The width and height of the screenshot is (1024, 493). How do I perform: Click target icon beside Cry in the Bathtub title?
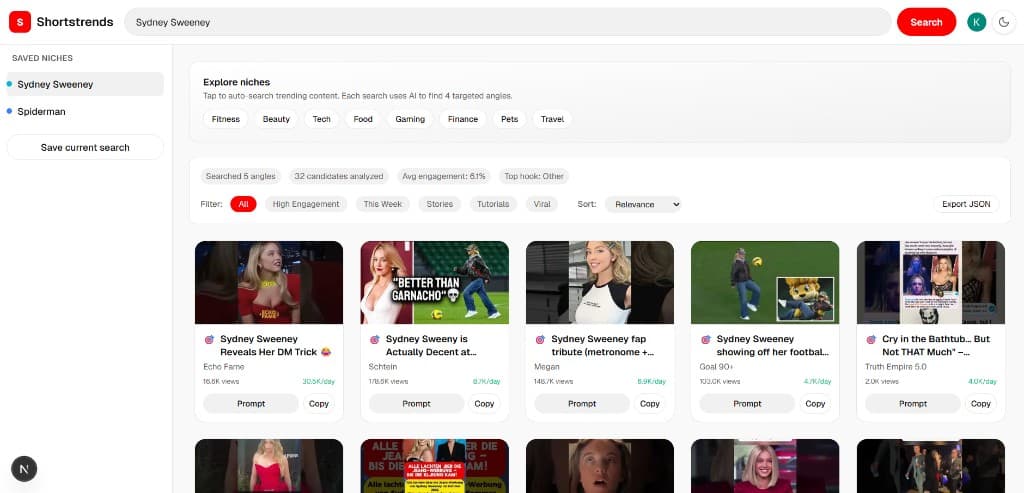click(871, 340)
